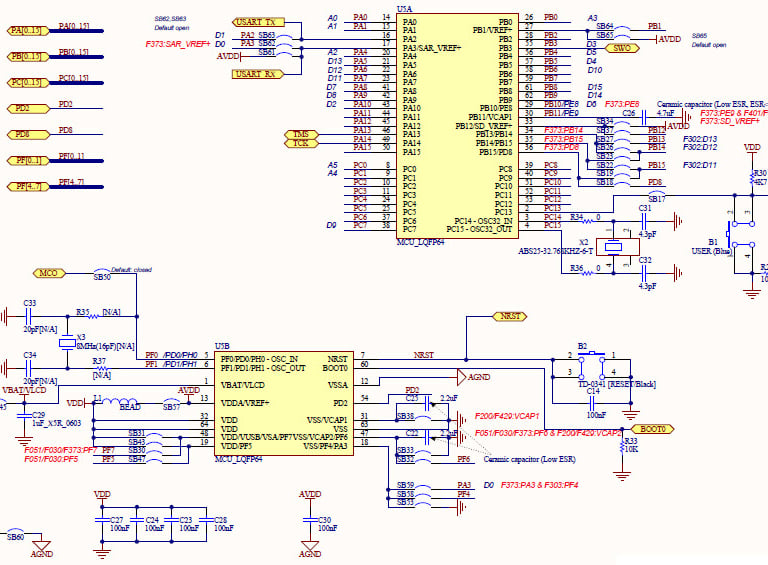Click the SWO port symbol

coord(622,48)
